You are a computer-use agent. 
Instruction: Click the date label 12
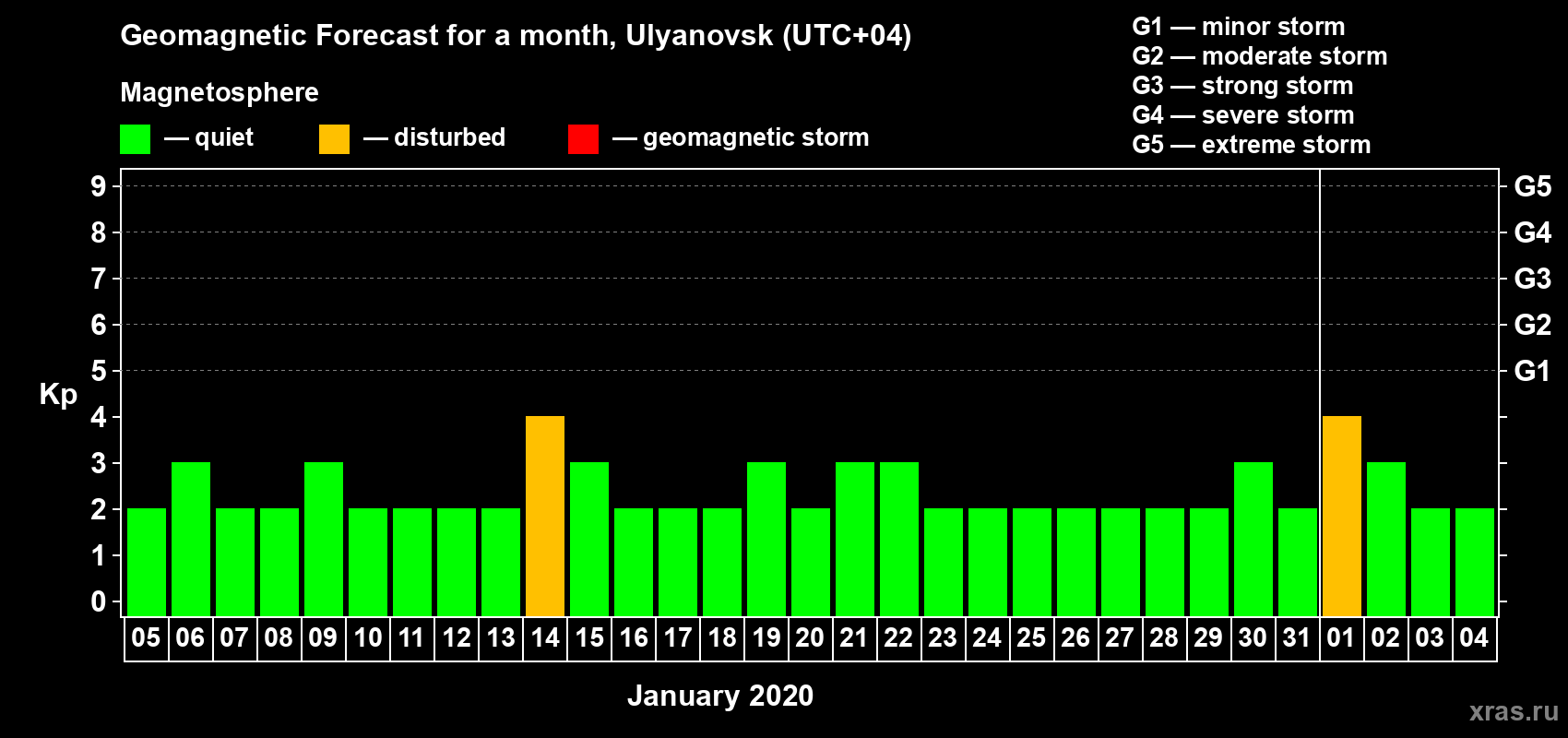pyautogui.click(x=457, y=637)
